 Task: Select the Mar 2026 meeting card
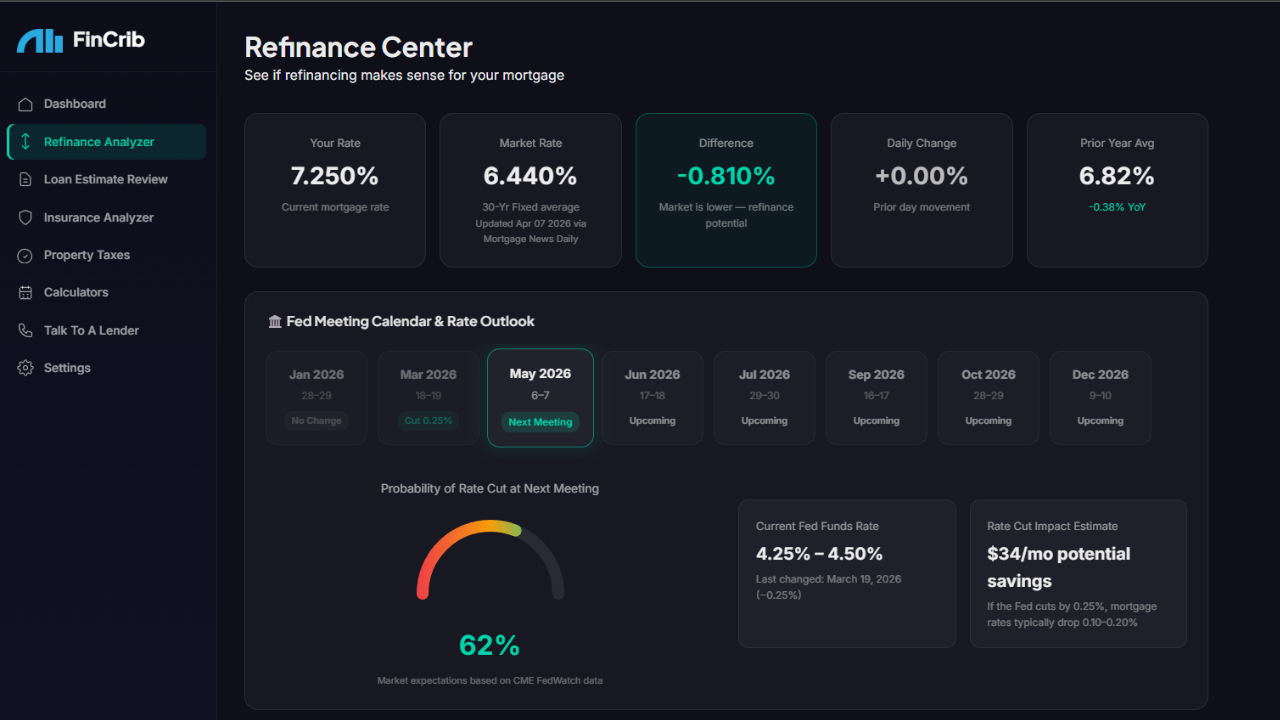[x=428, y=398]
